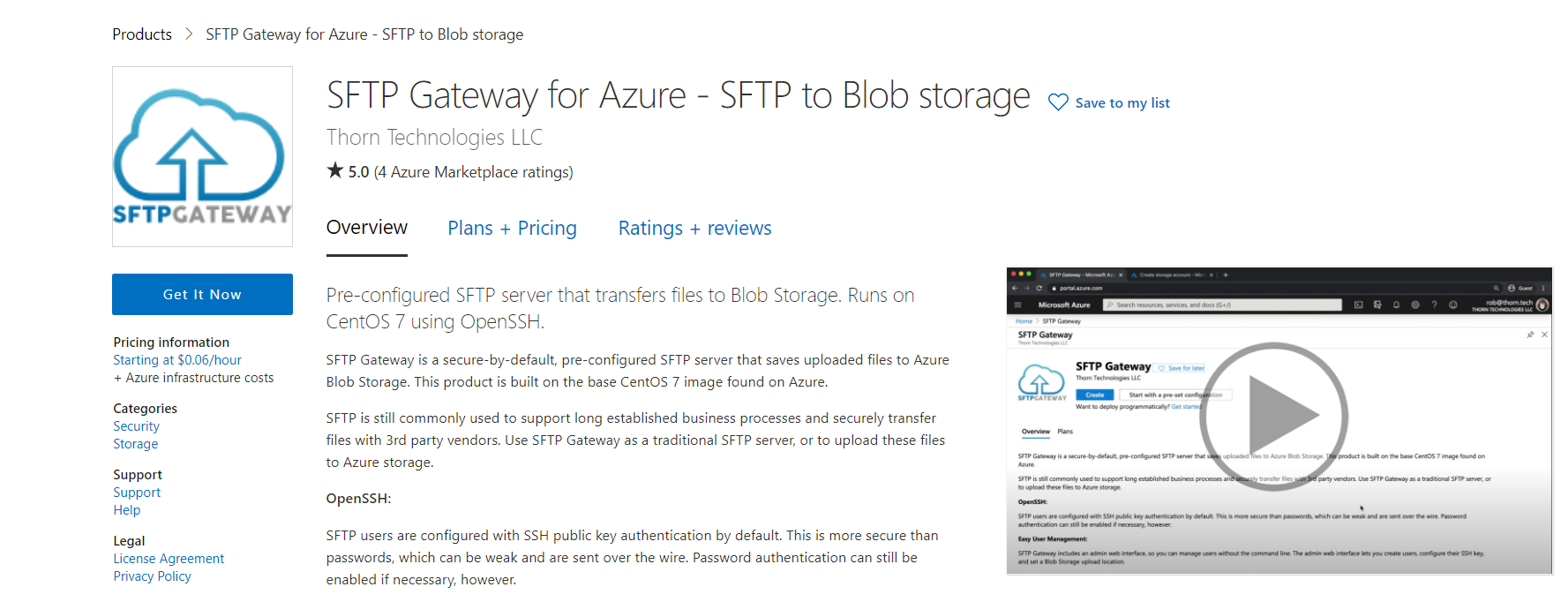The image size is (1568, 602).
Task: View the License Agreement
Action: (169, 559)
